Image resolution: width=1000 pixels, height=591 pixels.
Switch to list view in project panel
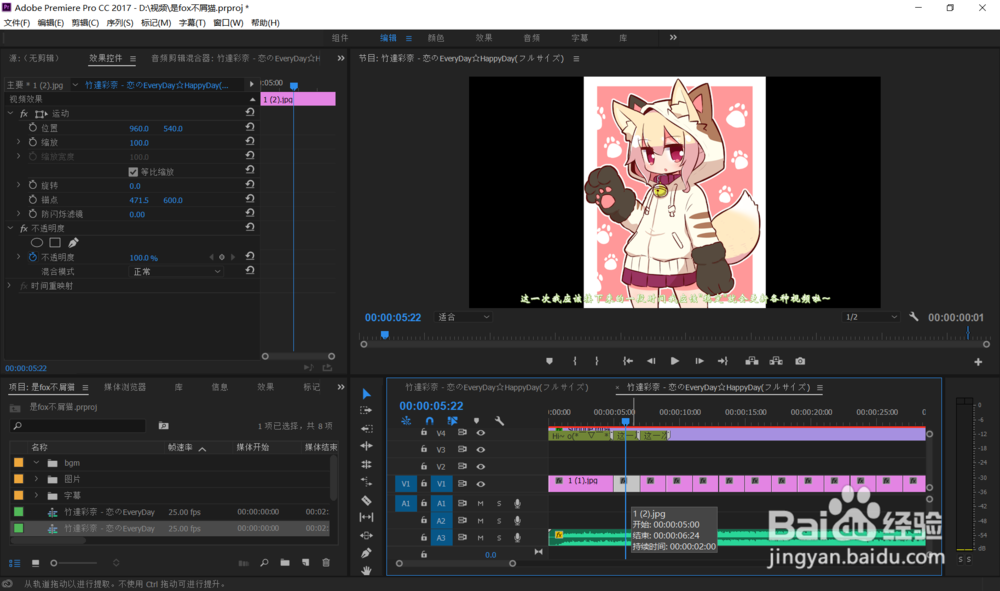click(14, 563)
